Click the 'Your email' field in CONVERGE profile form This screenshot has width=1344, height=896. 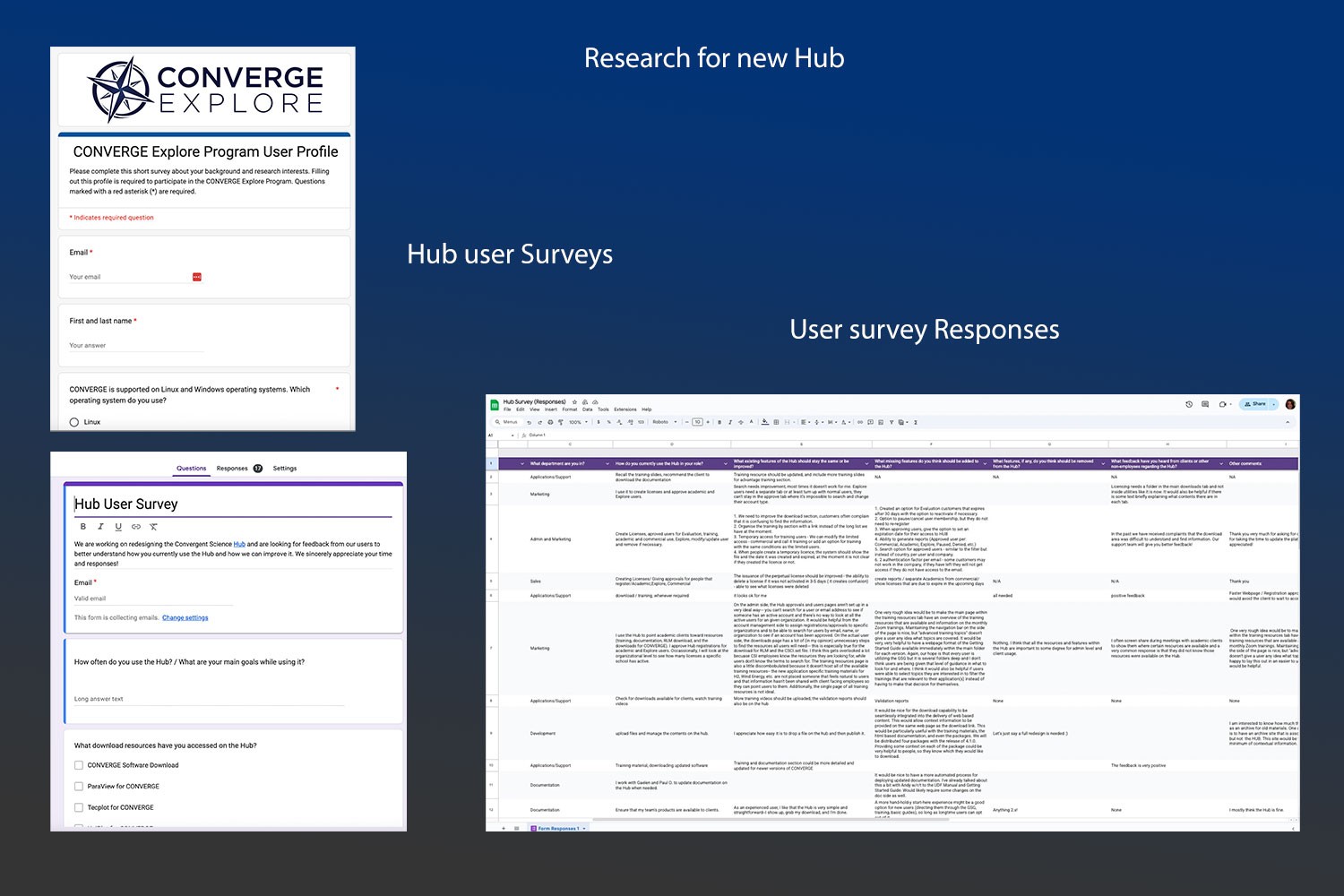pyautogui.click(x=136, y=277)
